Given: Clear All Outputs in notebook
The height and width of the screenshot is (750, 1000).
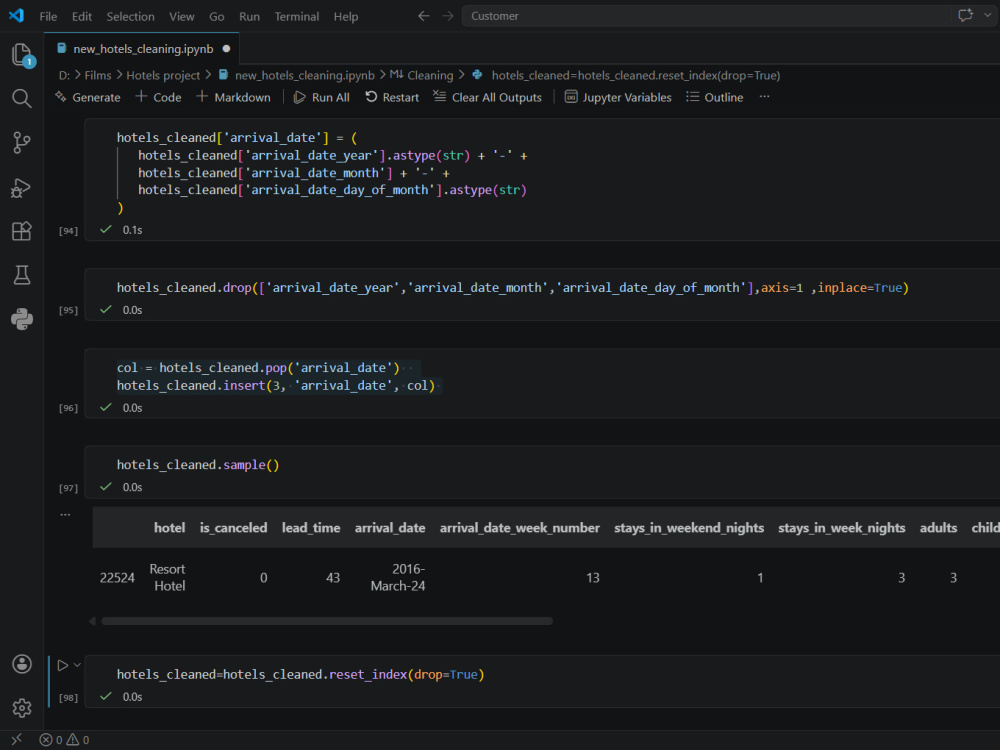Looking at the screenshot, I should tap(488, 97).
